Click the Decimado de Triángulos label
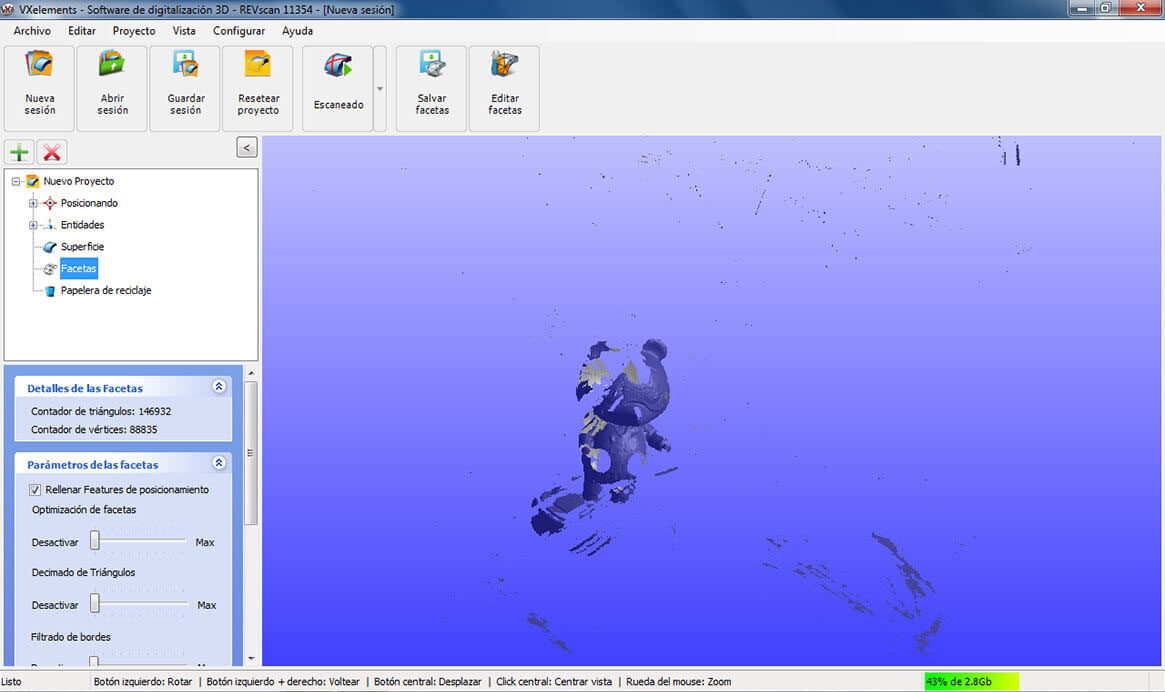1165x692 pixels. [83, 572]
